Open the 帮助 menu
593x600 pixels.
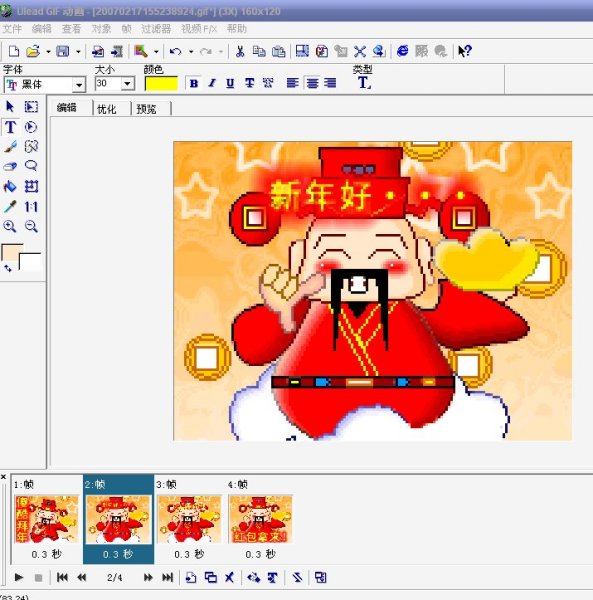coord(237,29)
